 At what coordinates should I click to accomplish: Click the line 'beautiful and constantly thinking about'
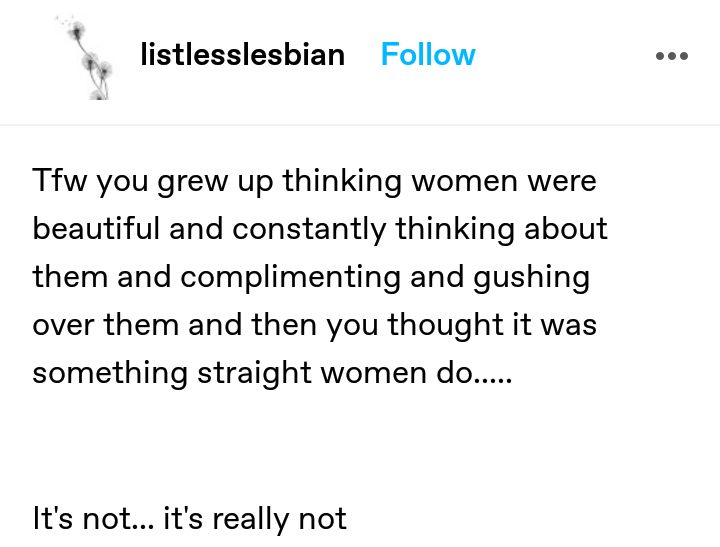[320, 229]
